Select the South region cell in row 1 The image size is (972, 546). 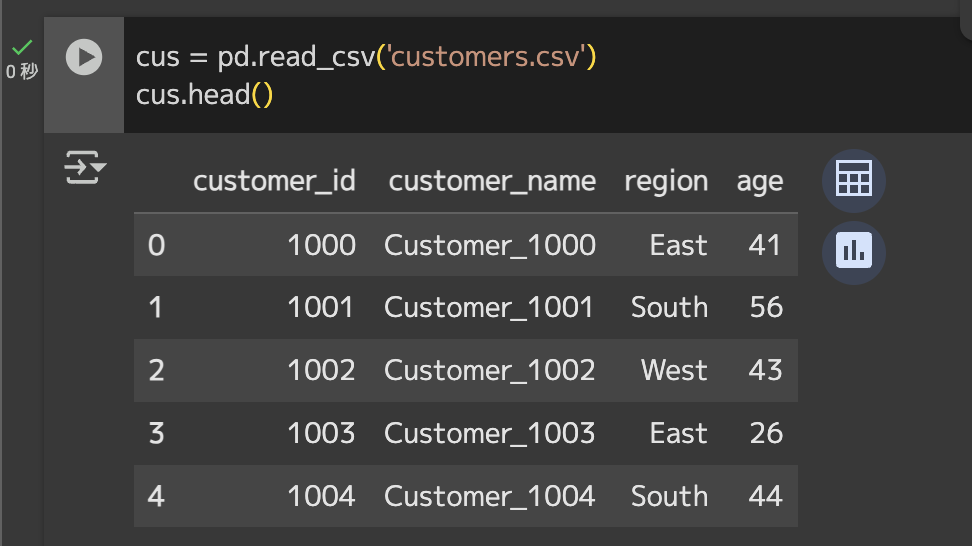(x=669, y=307)
